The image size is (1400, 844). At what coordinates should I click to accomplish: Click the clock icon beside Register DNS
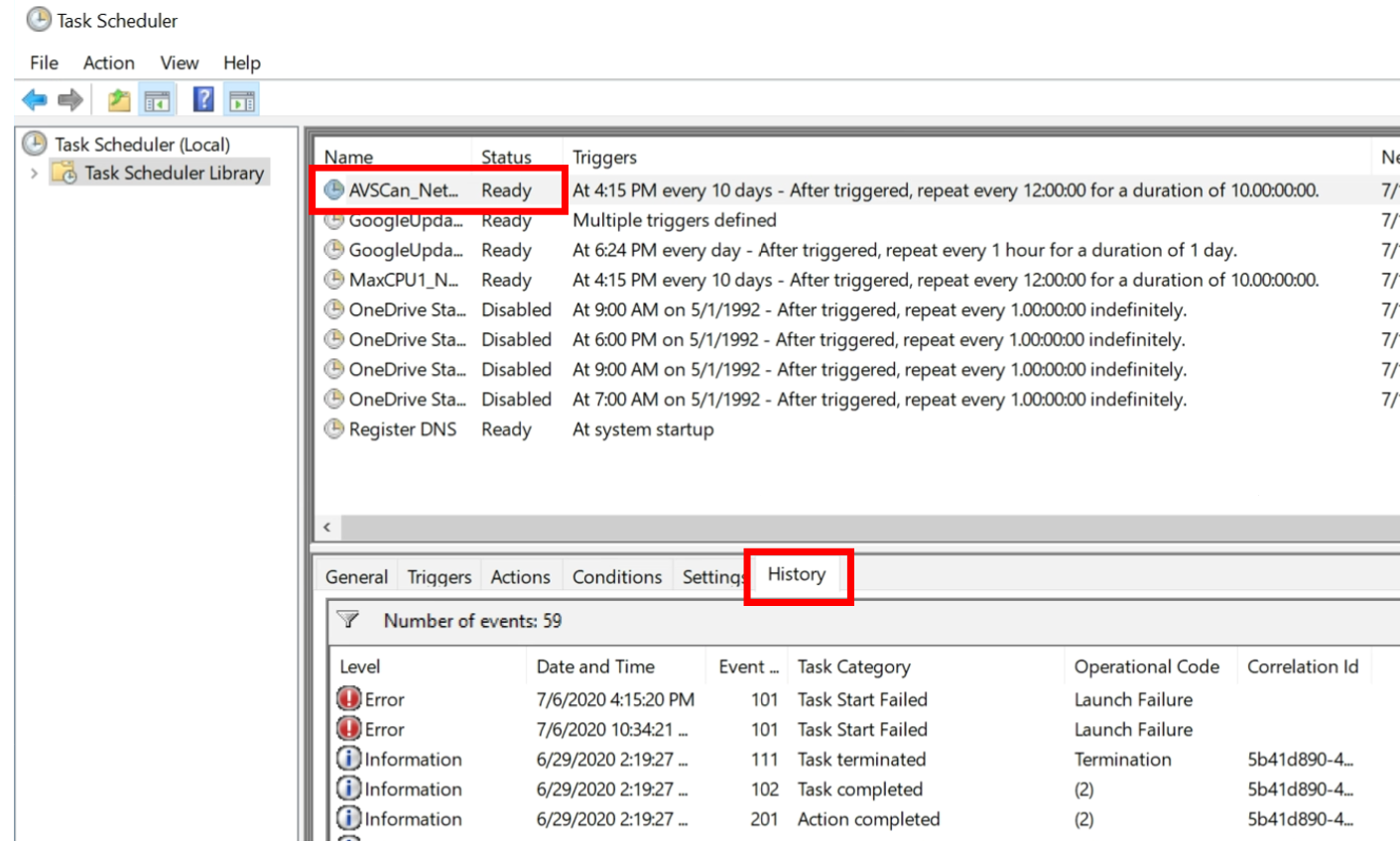click(334, 428)
